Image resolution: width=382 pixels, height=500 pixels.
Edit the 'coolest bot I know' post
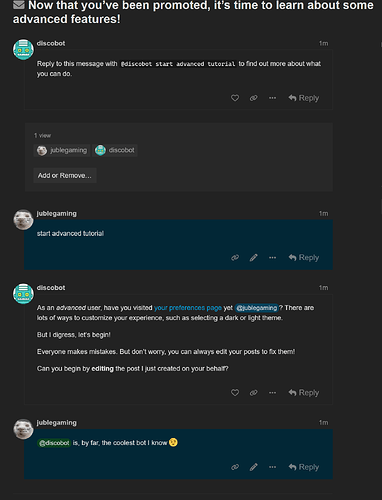[254, 467]
